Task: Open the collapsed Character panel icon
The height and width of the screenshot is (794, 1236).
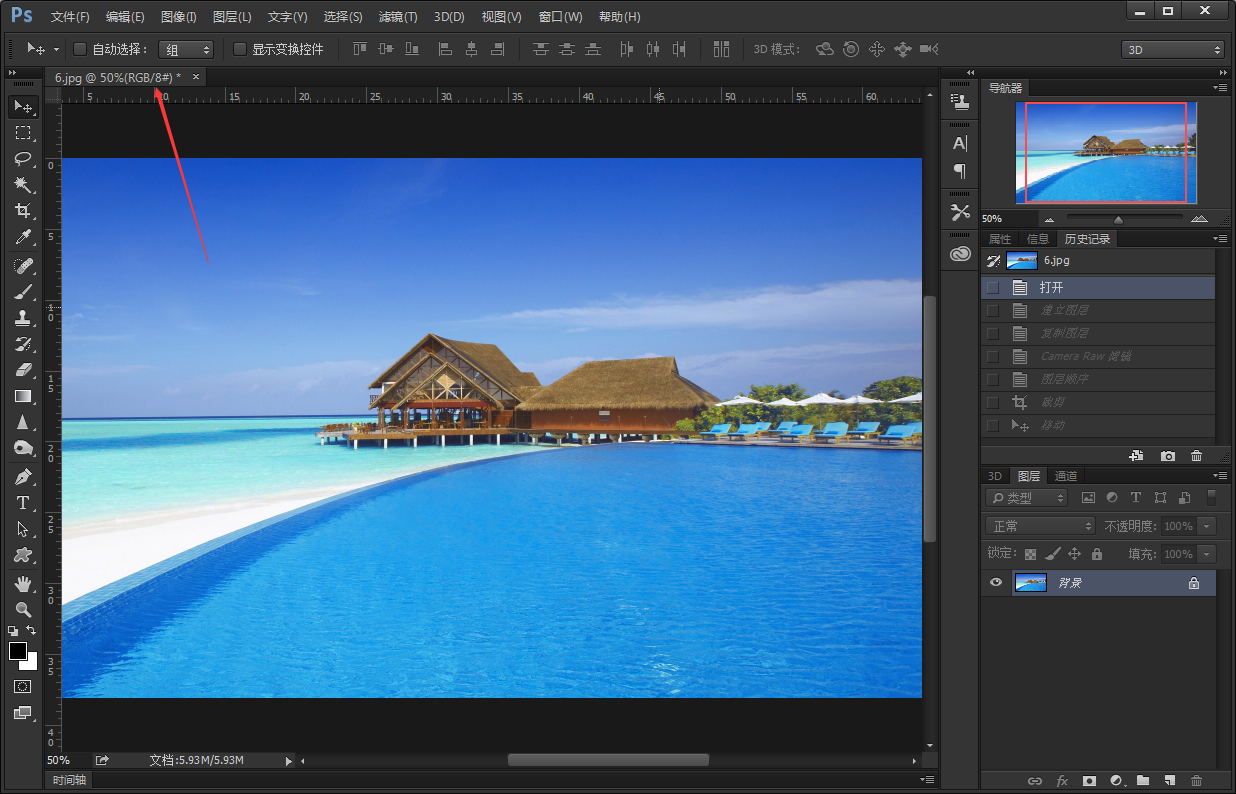Action: coord(960,143)
